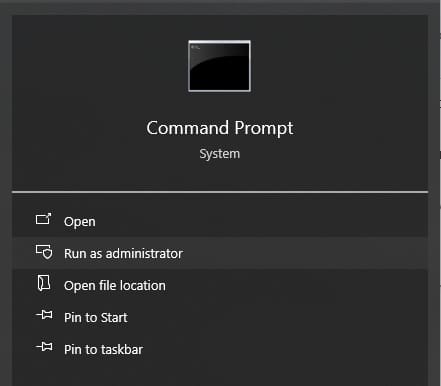Click the Command Prompt window thumbnail icon
The width and height of the screenshot is (441, 386).
pos(219,66)
